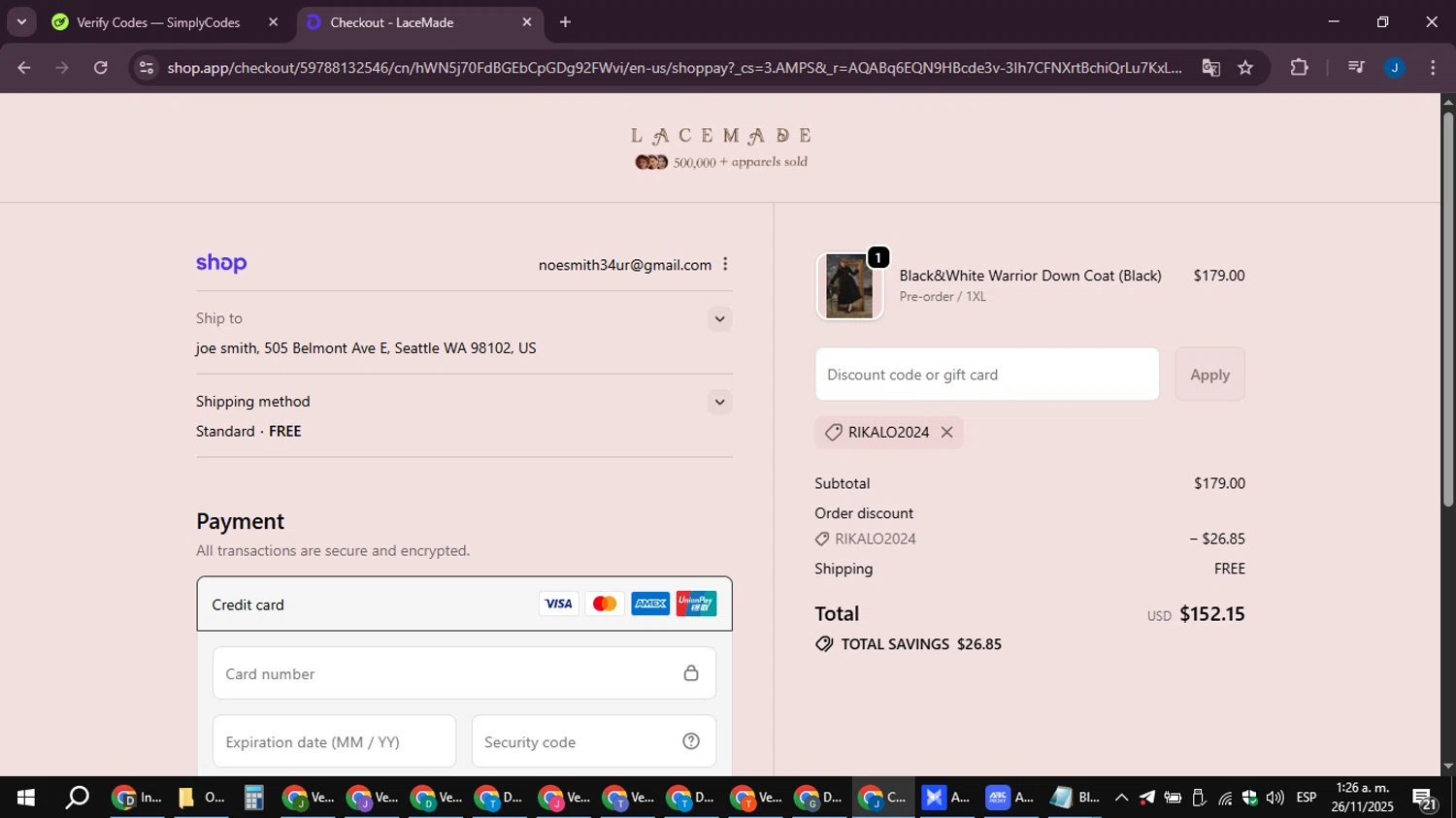The height and width of the screenshot is (818, 1456).
Task: Open the notification center with 21 badge
Action: coord(1425,799)
